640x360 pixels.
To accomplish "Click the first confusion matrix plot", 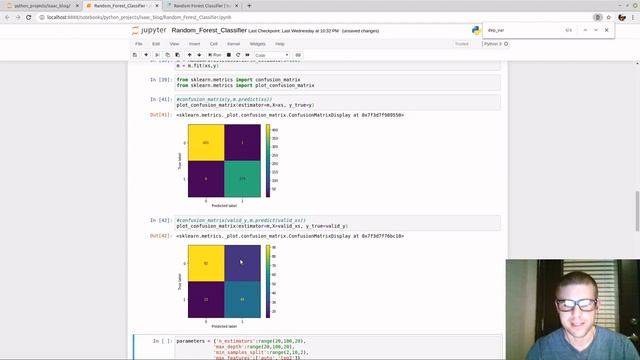I will [224, 160].
